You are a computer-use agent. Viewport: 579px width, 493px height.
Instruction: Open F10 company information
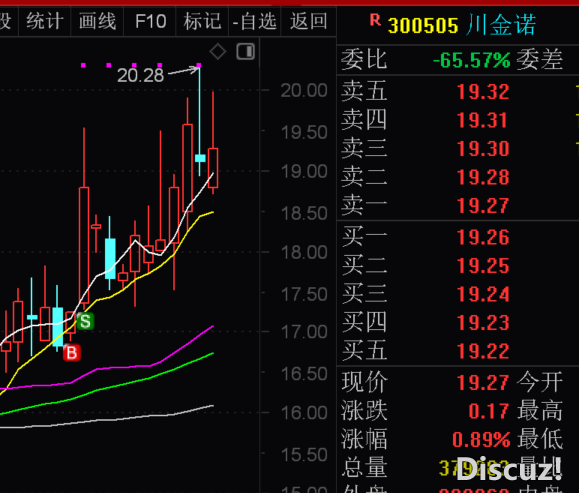(x=150, y=21)
